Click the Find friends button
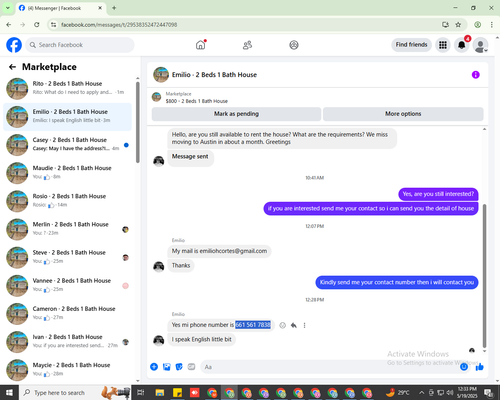The width and height of the screenshot is (500, 400). [411, 45]
